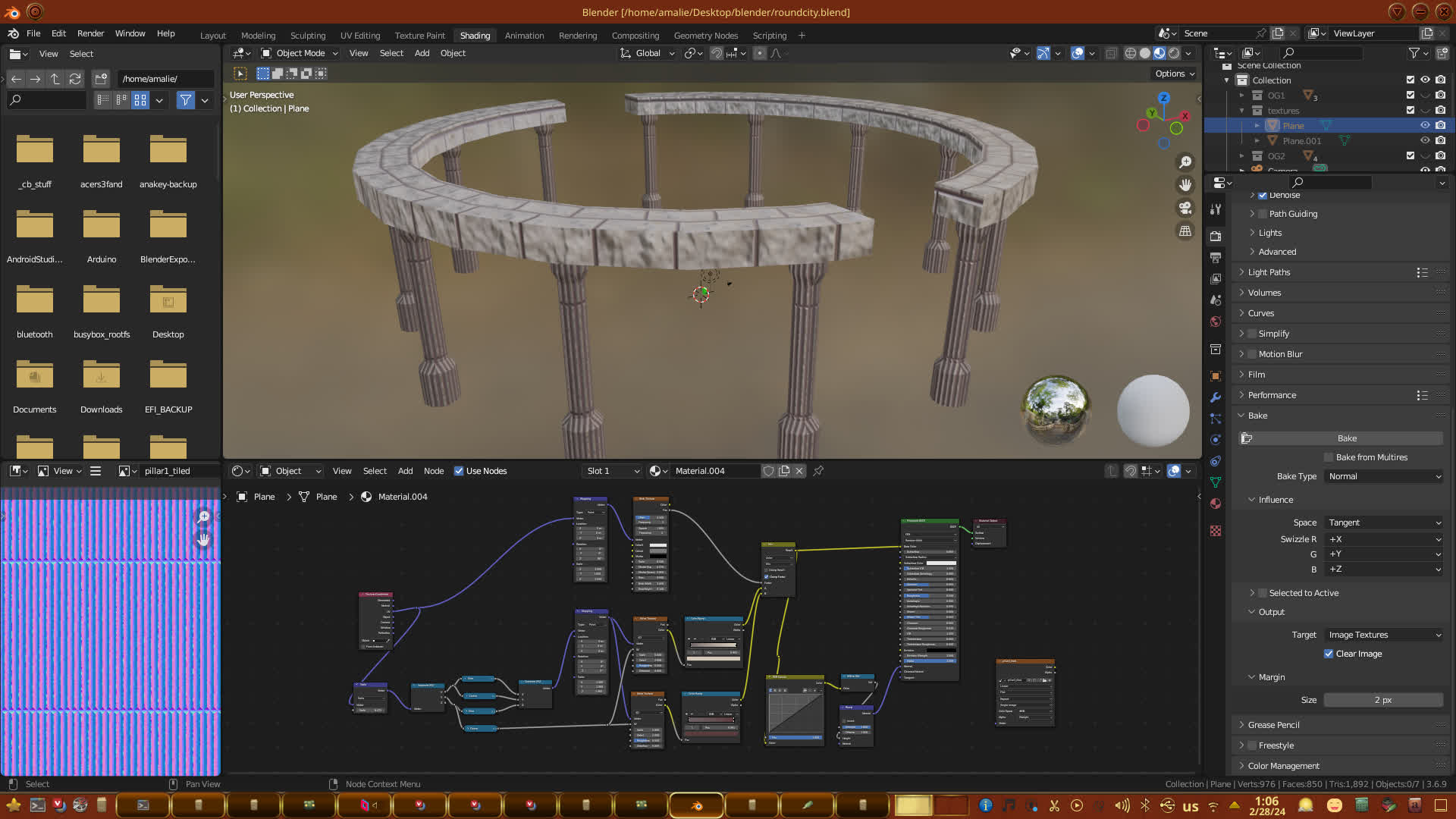Switch to the Geometry Nodes workspace tab
The image size is (1456, 819).
click(x=705, y=36)
